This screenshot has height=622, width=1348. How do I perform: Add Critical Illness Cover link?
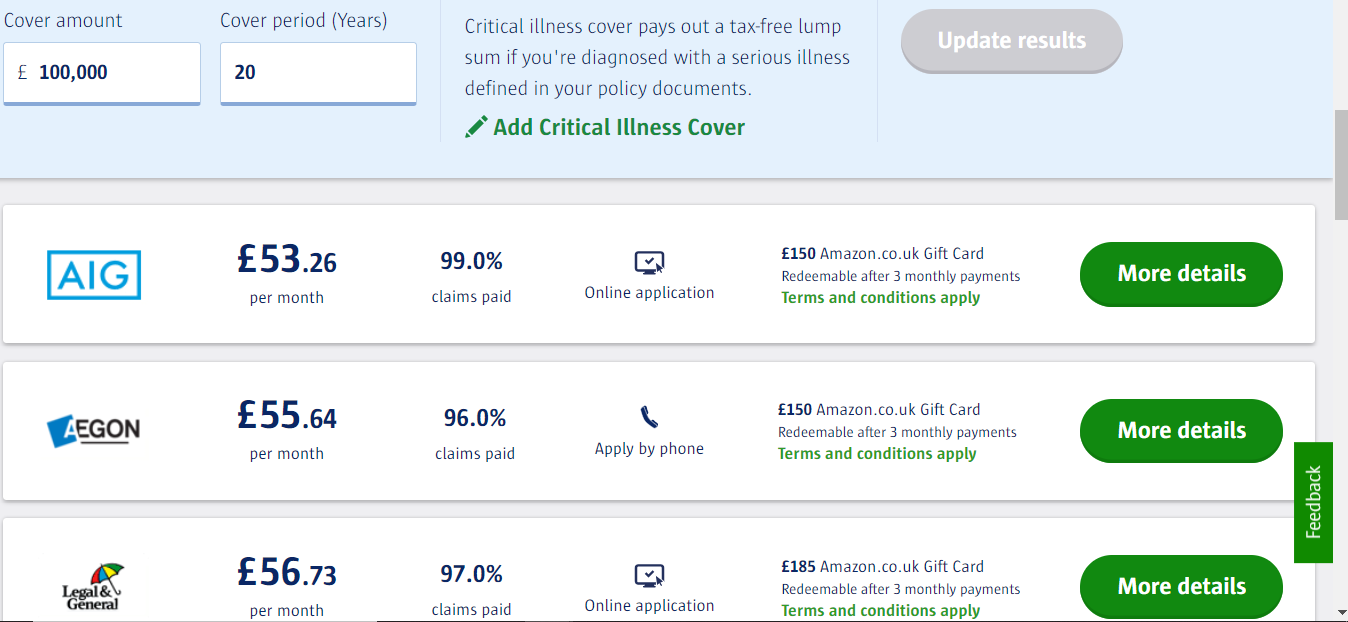click(619, 127)
